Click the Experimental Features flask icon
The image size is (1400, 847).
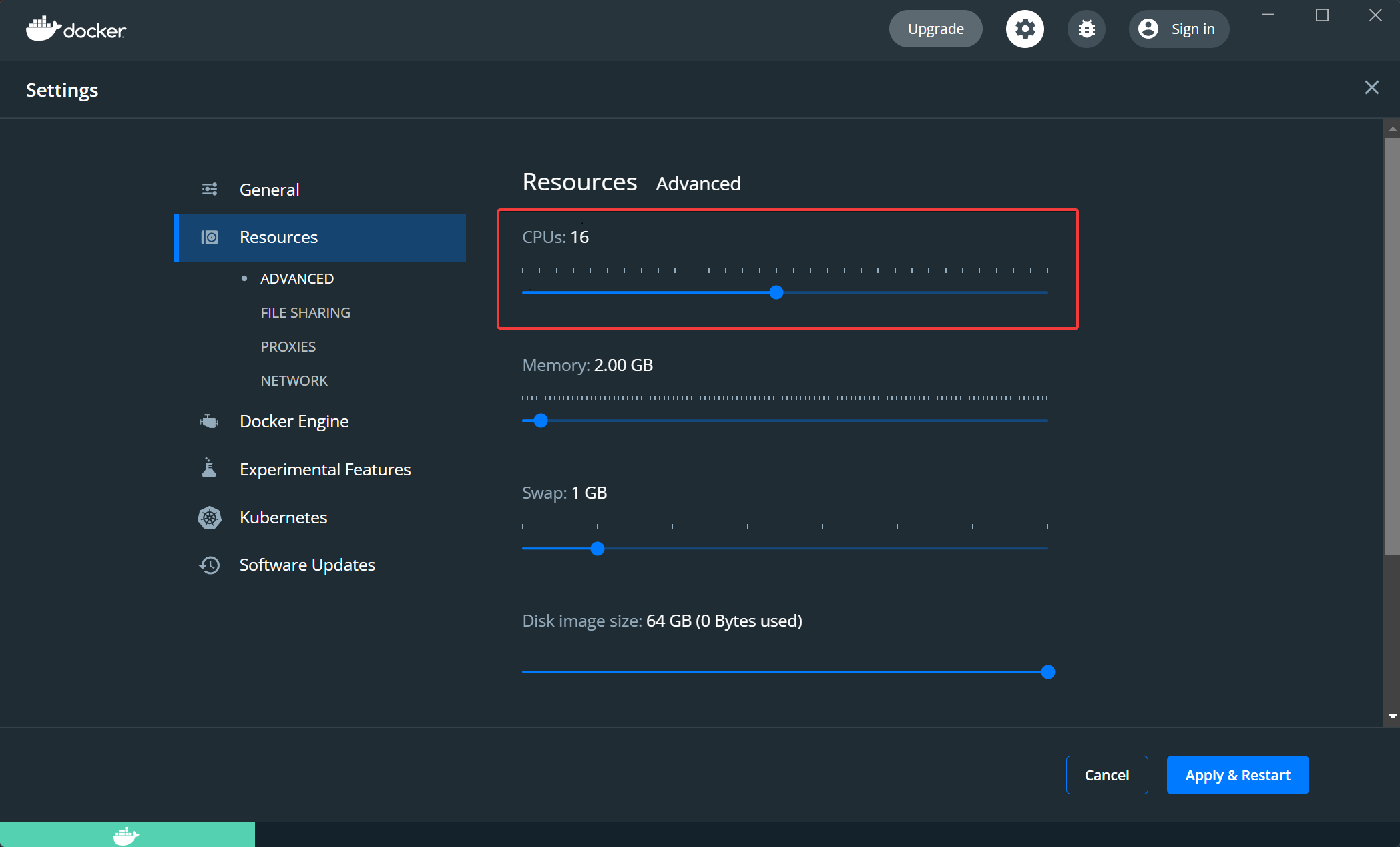pos(209,468)
